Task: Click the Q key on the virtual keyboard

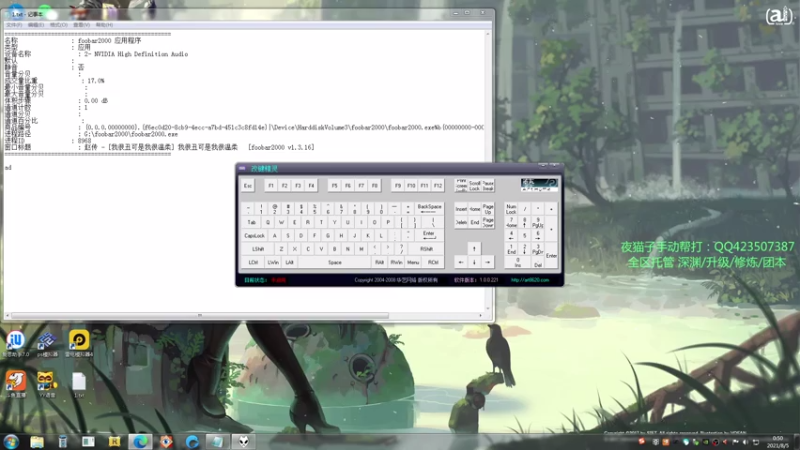Action: click(x=267, y=222)
